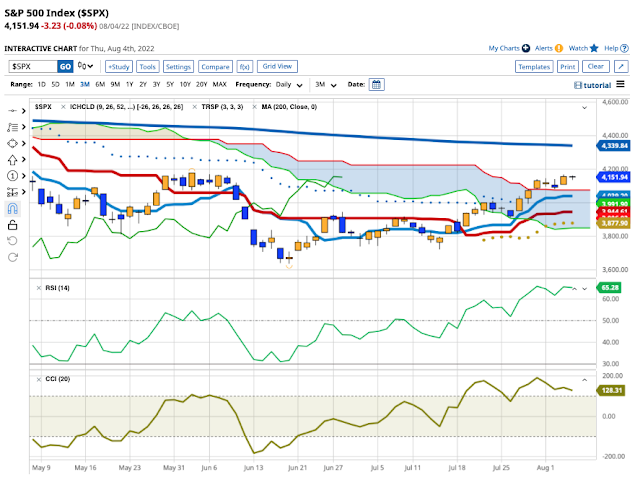The height and width of the screenshot is (480, 640).
Task: Open the Frequency Daily dropdown
Action: [289, 85]
